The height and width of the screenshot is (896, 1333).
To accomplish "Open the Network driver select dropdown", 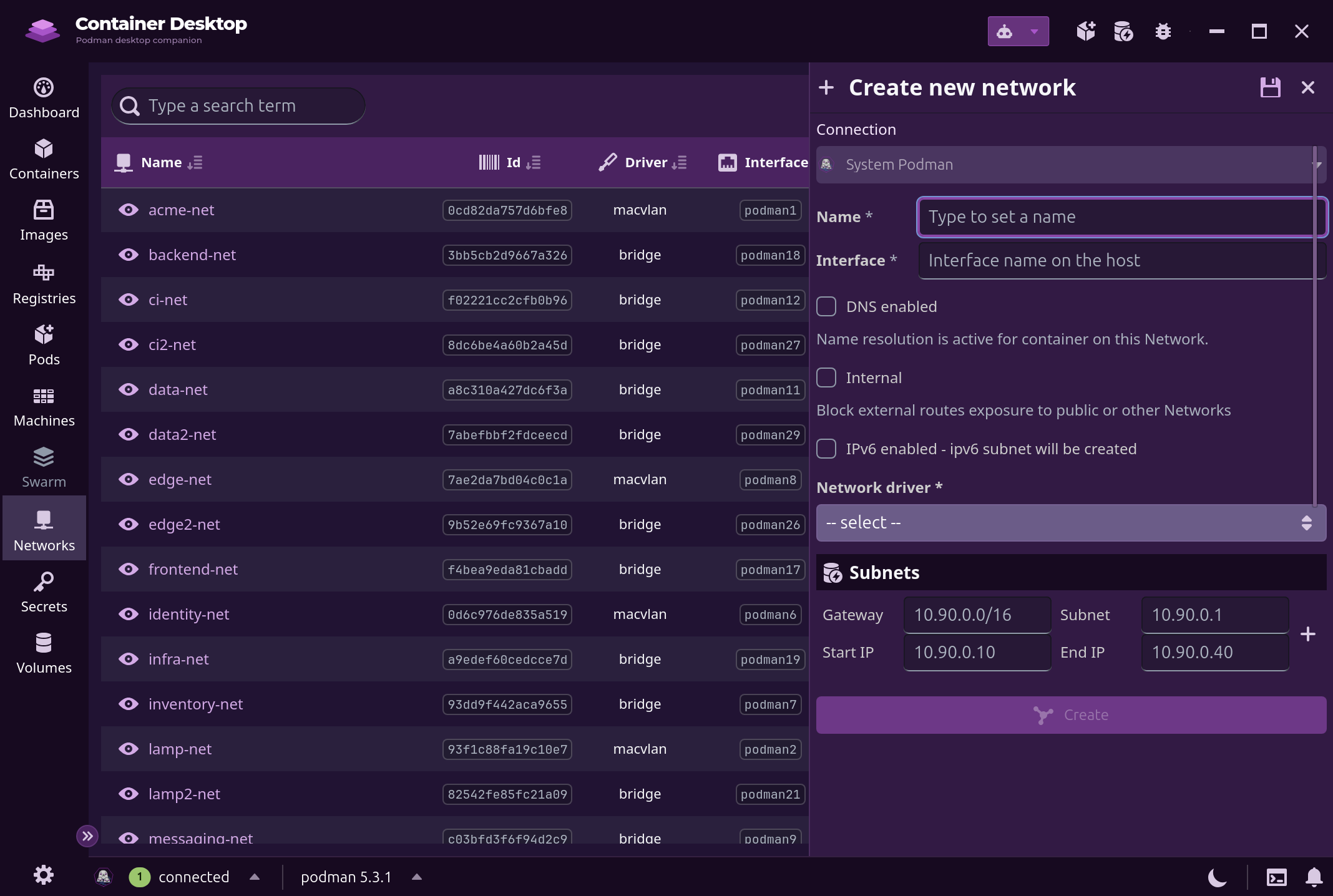I will (x=1071, y=522).
